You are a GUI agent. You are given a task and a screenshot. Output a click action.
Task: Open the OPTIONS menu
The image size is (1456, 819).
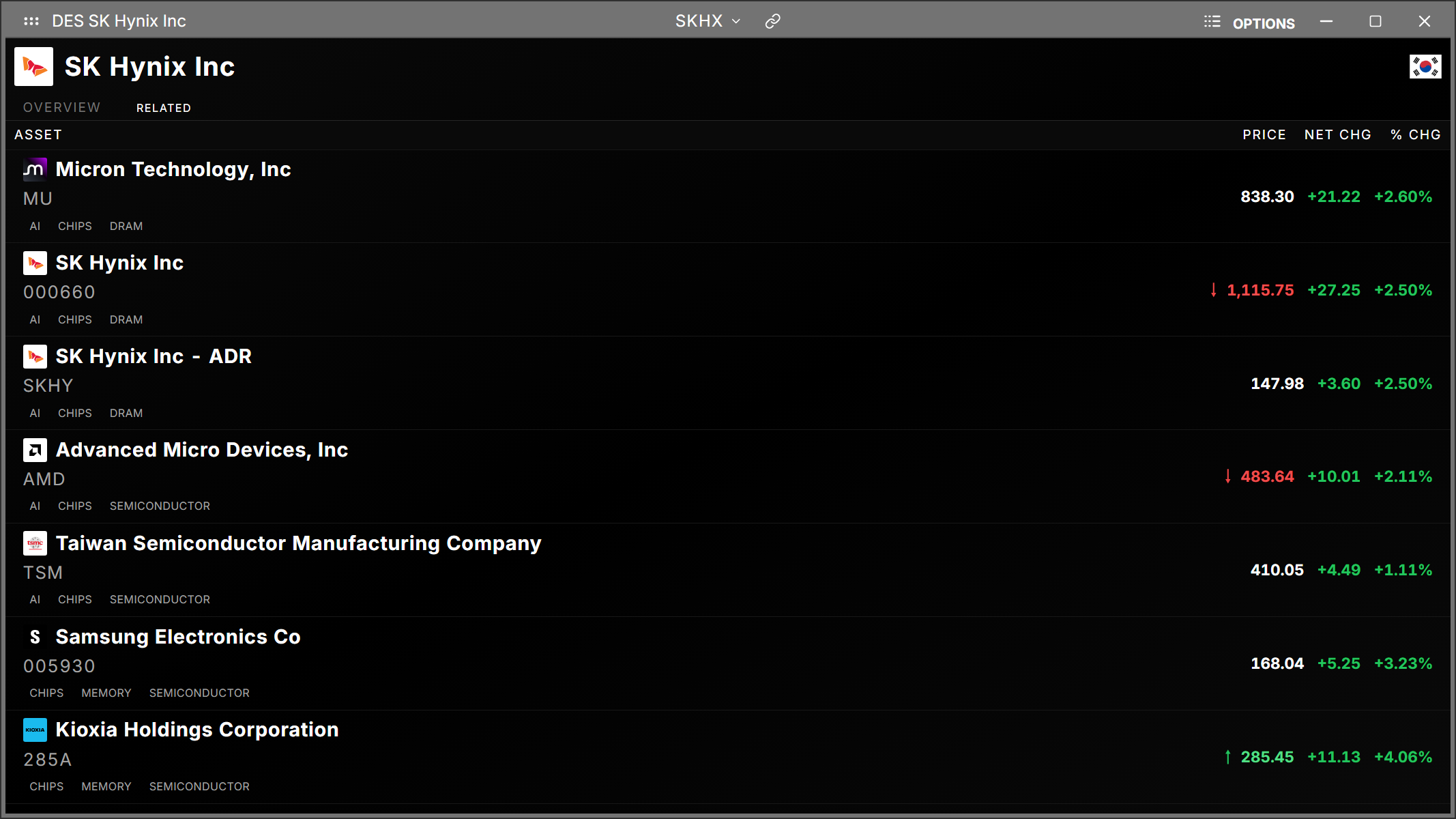[1264, 23]
